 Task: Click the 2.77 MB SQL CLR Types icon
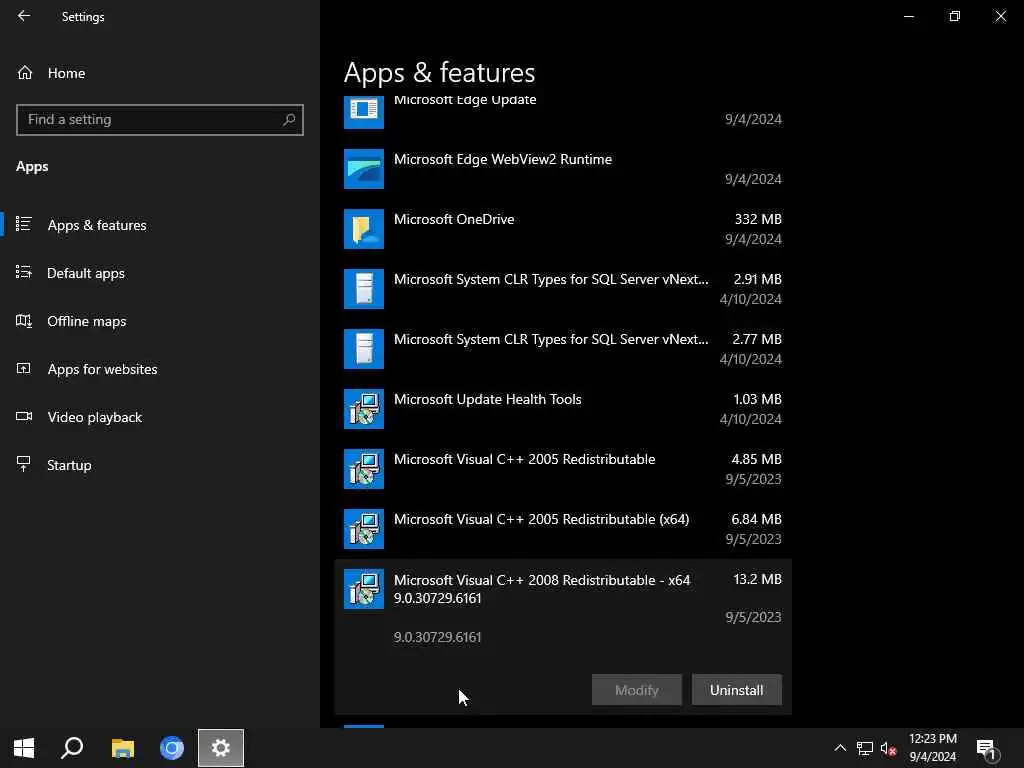click(x=364, y=349)
